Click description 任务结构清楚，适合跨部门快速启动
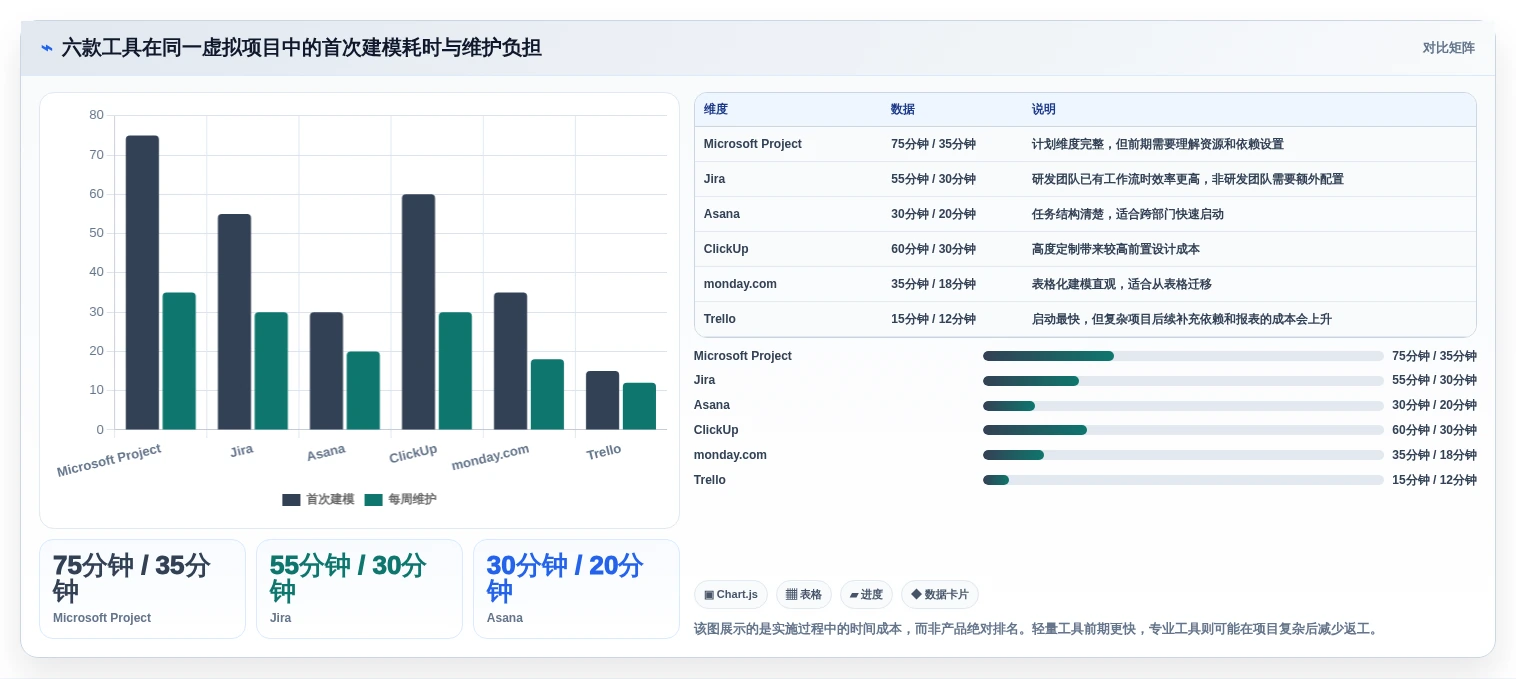The image size is (1516, 679). [1128, 214]
